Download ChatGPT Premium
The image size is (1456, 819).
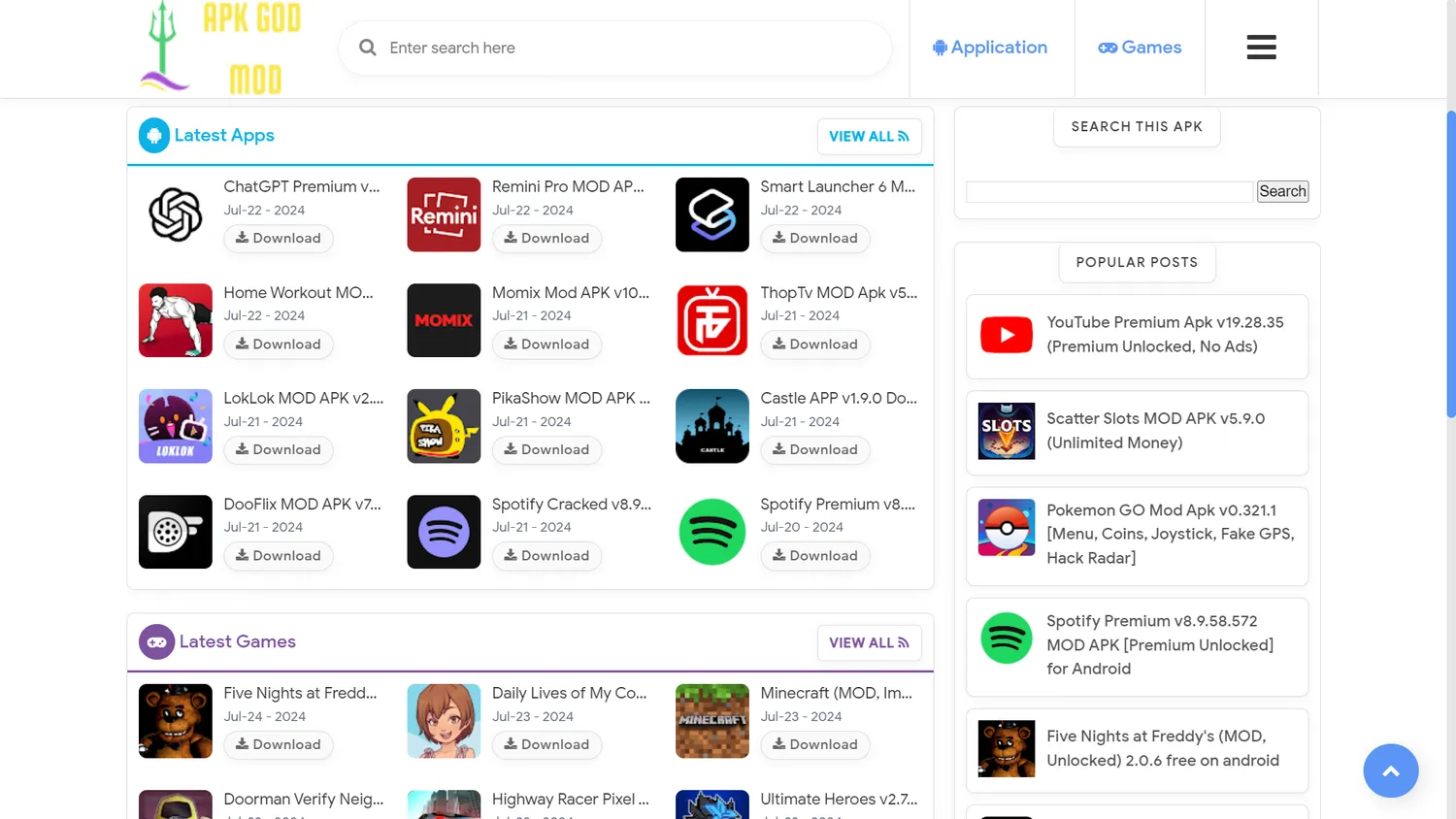click(x=279, y=239)
